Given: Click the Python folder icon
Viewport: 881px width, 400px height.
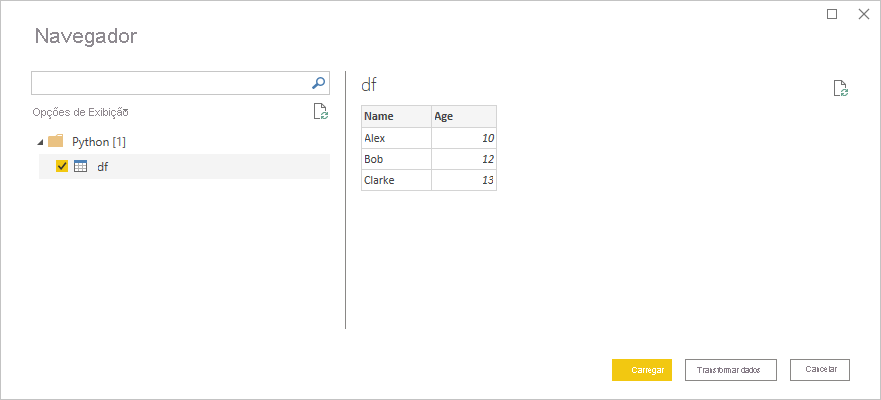Looking at the screenshot, I should [56, 141].
